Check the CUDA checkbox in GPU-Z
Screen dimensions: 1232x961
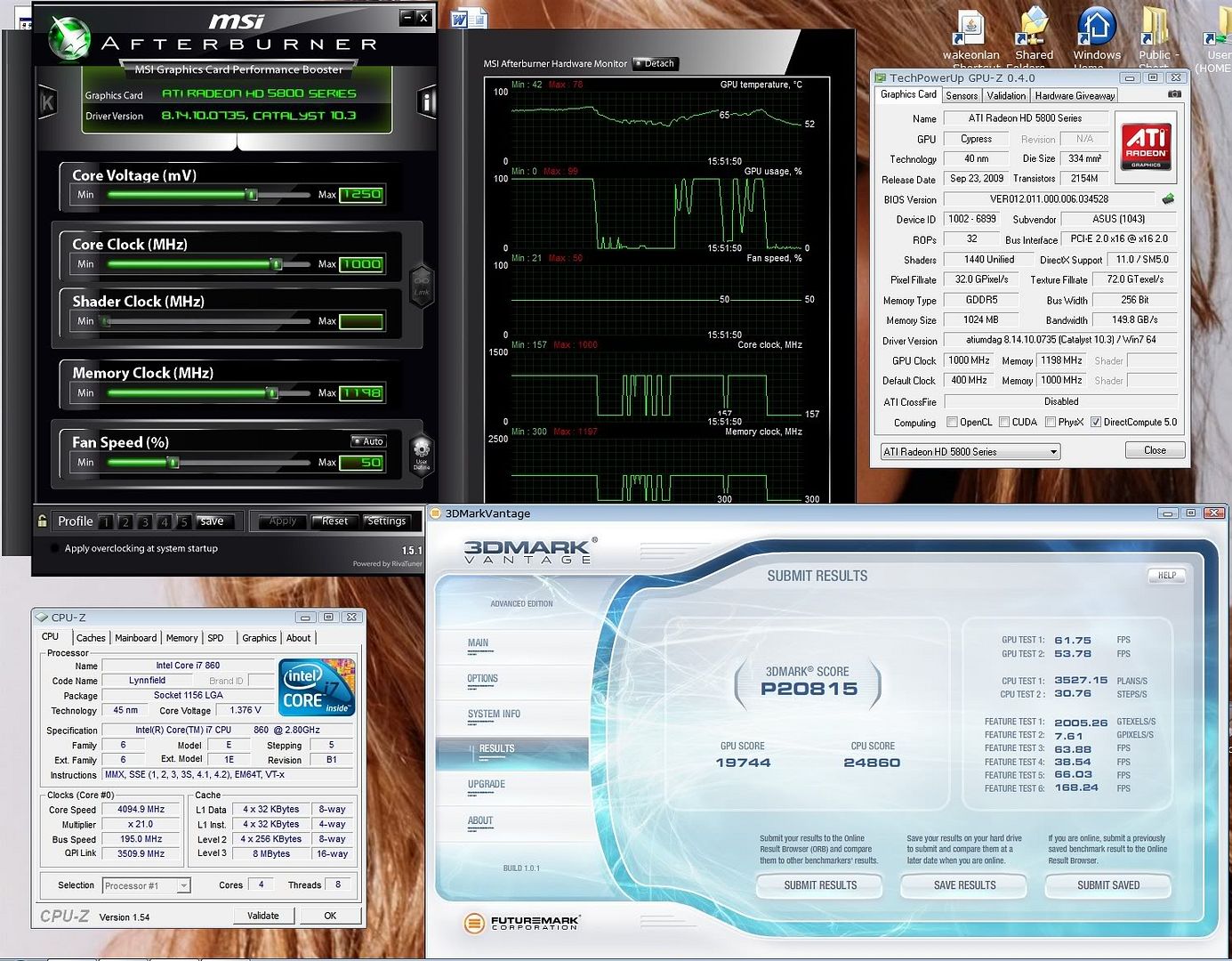tap(1004, 423)
